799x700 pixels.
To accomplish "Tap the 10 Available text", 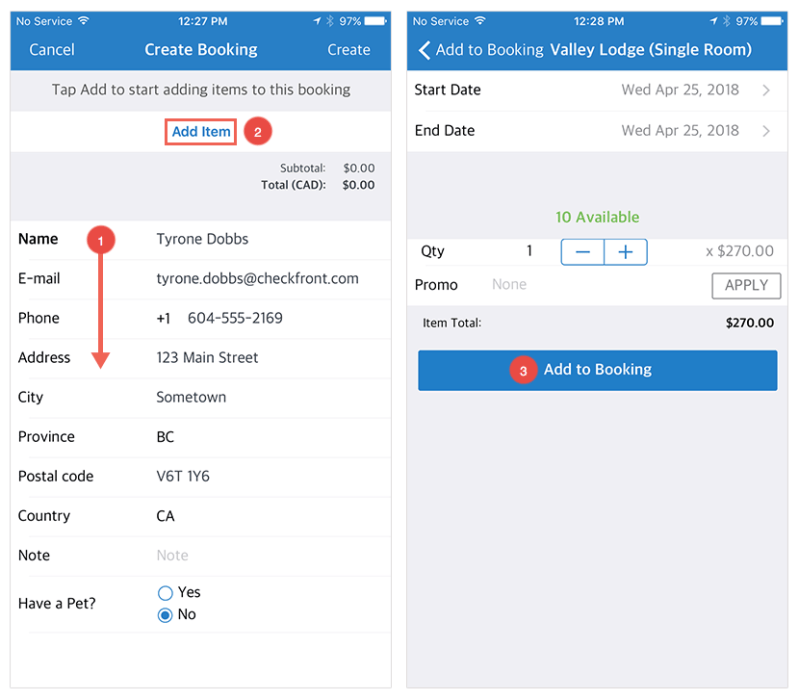I will pos(597,217).
